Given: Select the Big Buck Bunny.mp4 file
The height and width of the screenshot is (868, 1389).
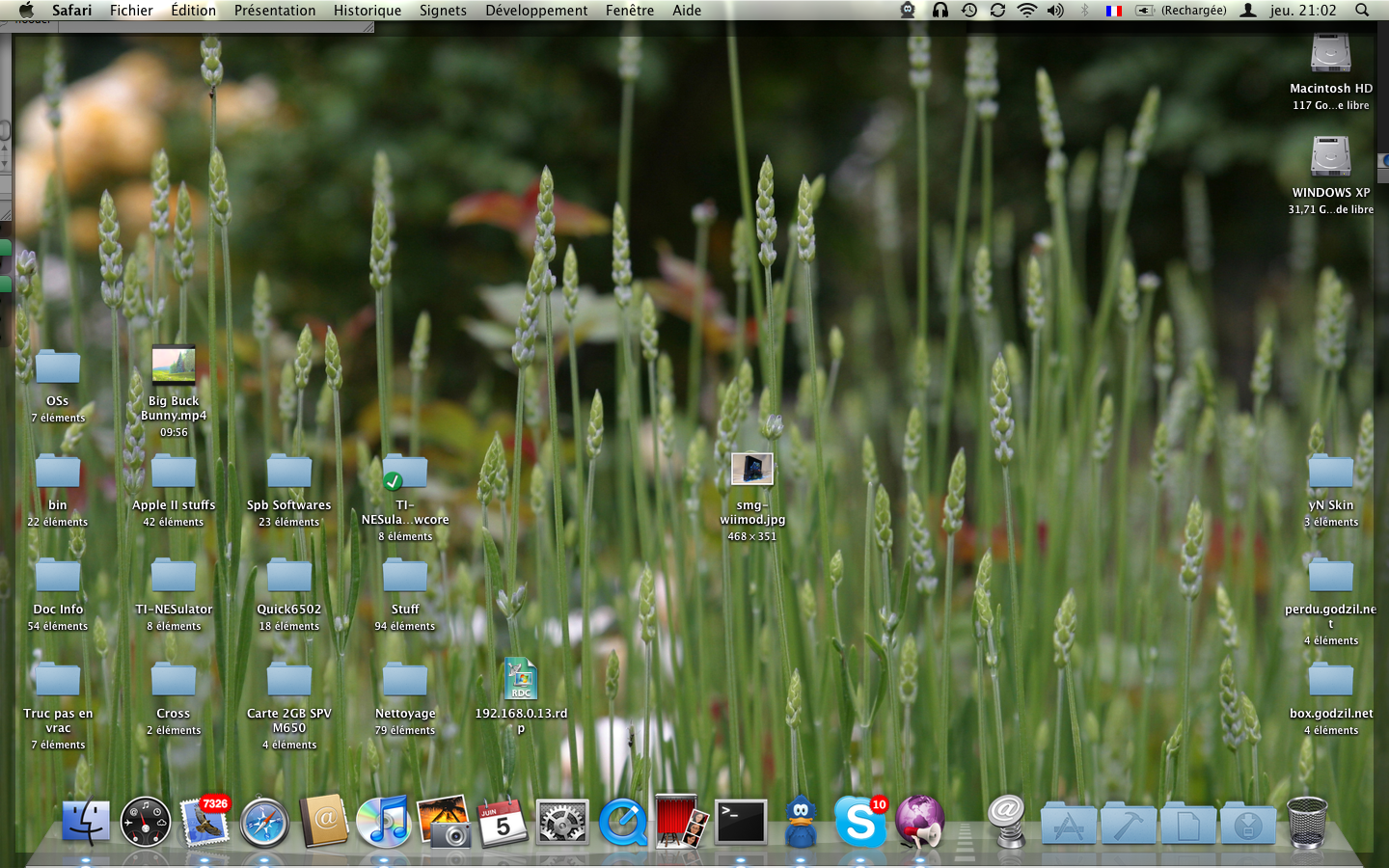Looking at the screenshot, I should (174, 366).
